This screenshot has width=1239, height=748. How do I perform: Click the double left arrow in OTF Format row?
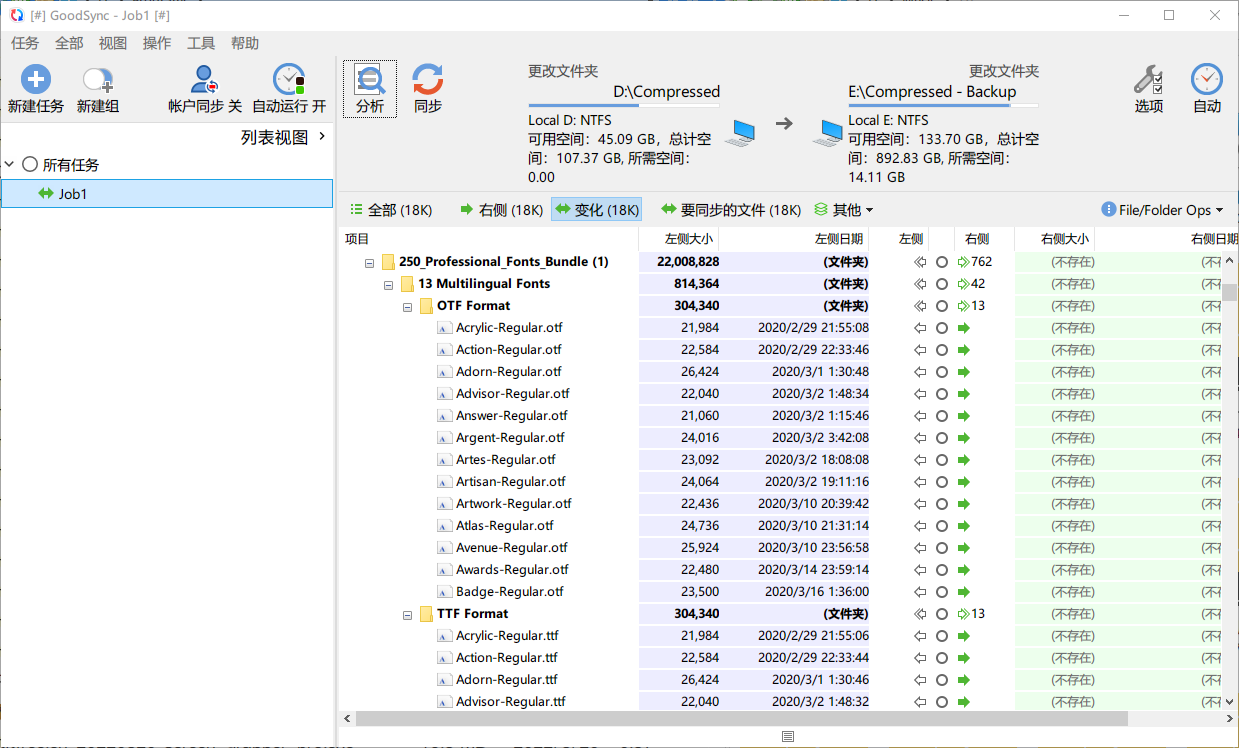click(x=920, y=306)
